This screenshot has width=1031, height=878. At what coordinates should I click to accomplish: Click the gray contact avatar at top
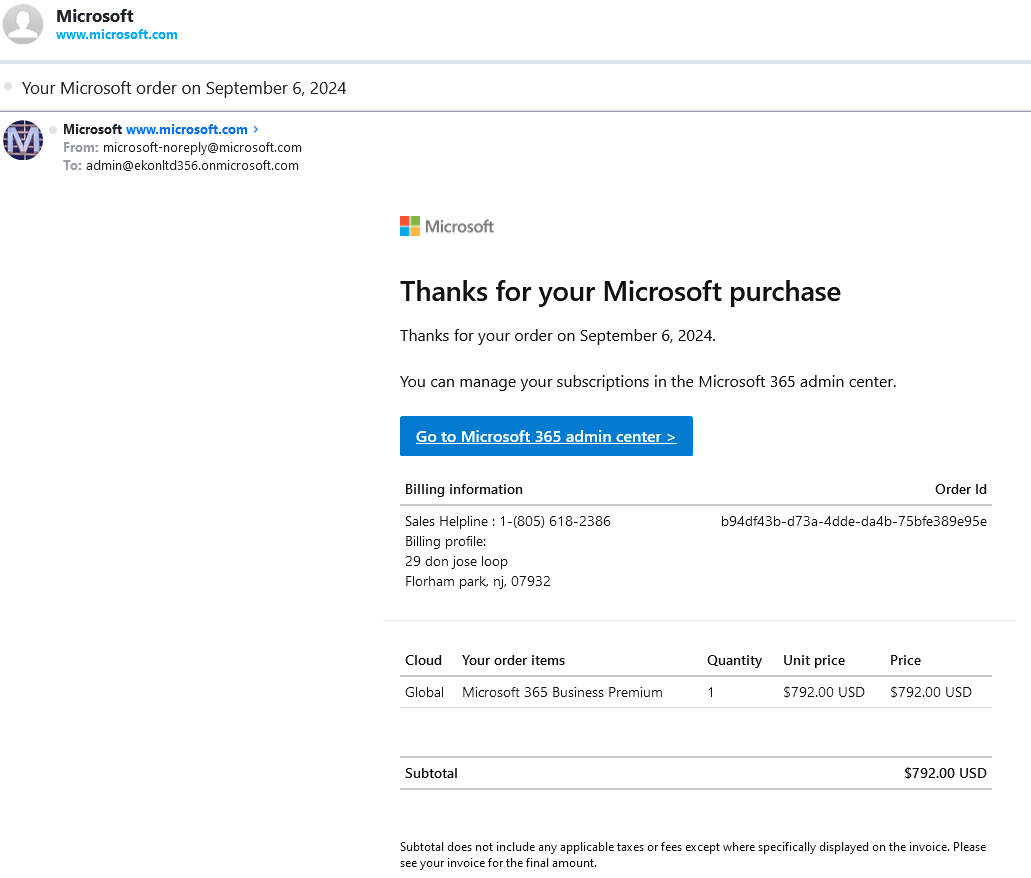click(23, 24)
